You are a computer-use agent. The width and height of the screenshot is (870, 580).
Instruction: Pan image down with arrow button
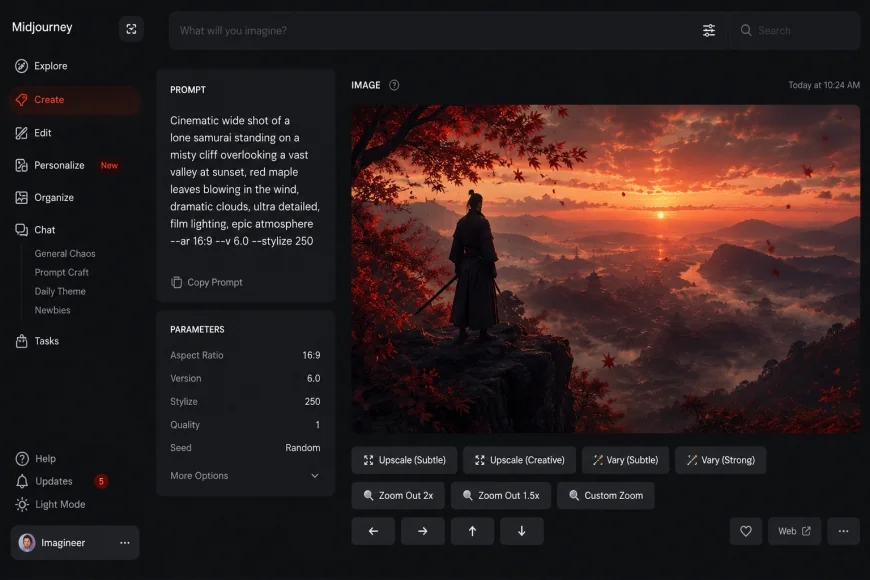click(522, 531)
